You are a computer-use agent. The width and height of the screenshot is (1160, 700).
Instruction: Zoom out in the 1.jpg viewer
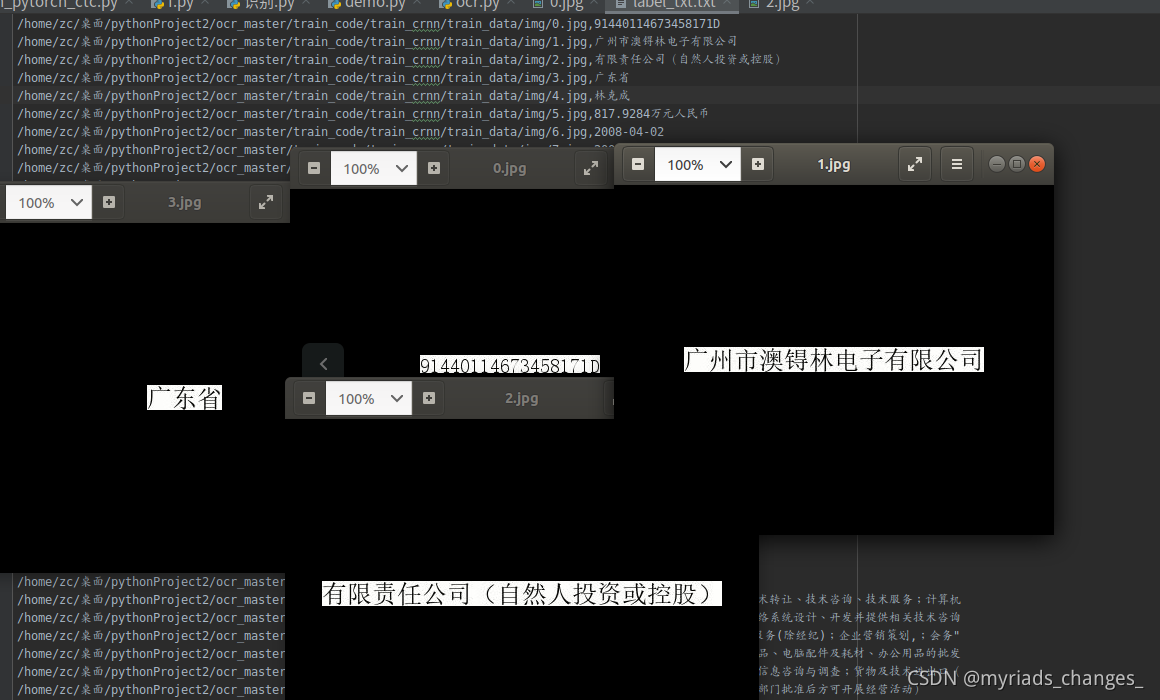pos(638,164)
